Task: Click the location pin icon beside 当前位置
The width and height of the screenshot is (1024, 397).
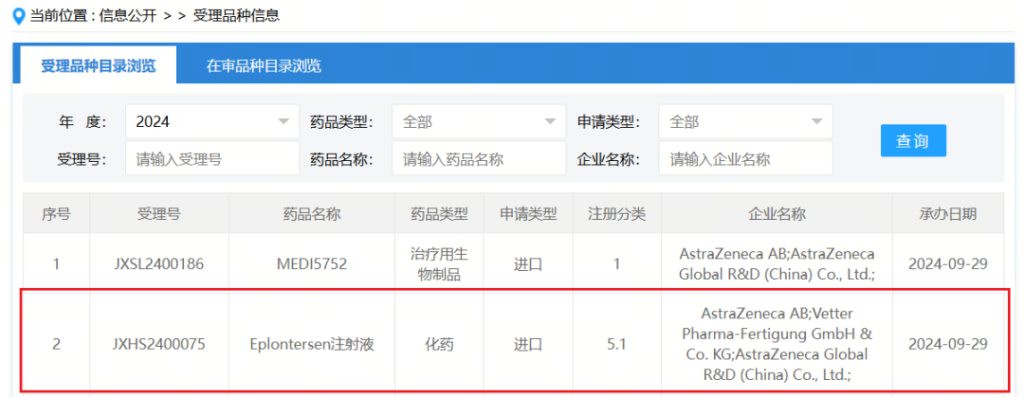Action: (x=20, y=16)
